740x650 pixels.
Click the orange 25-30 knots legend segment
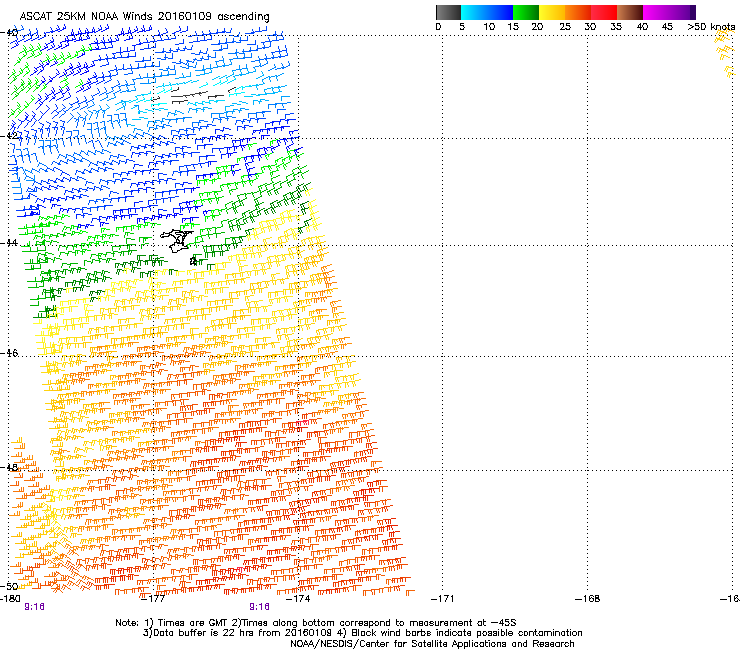[x=578, y=12]
